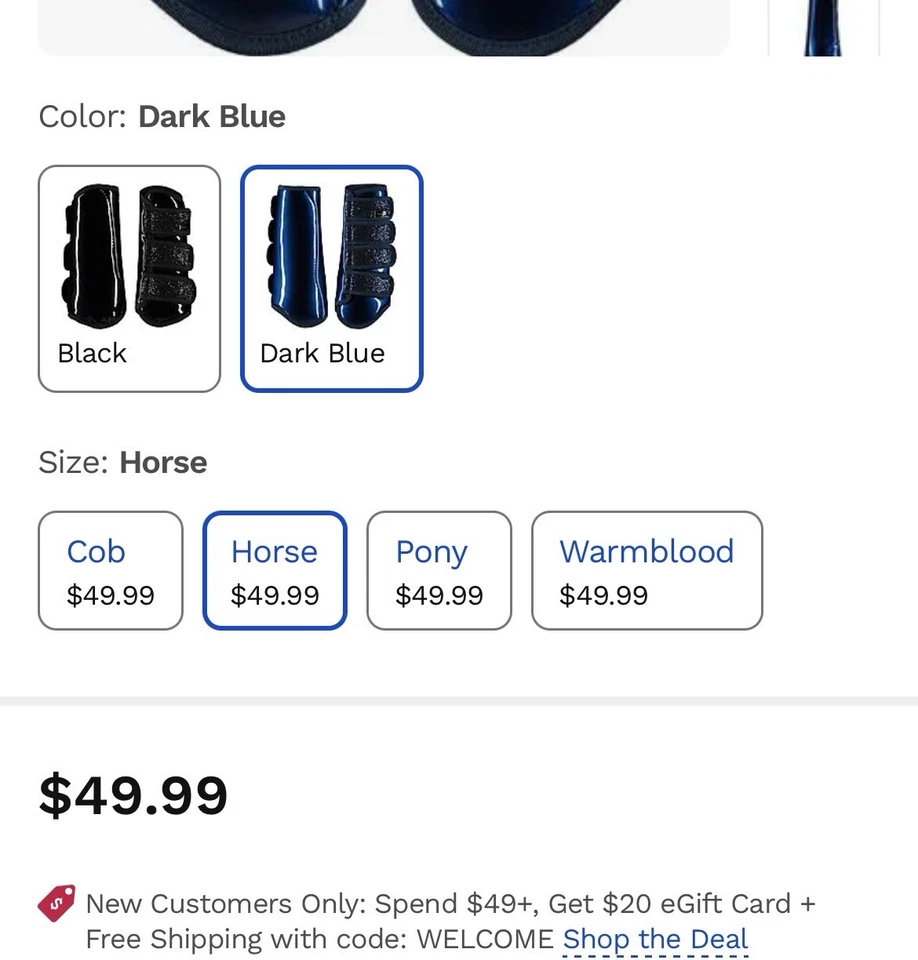The width and height of the screenshot is (918, 960).
Task: Click the $49.99 price under Cob
Action: pos(110,594)
